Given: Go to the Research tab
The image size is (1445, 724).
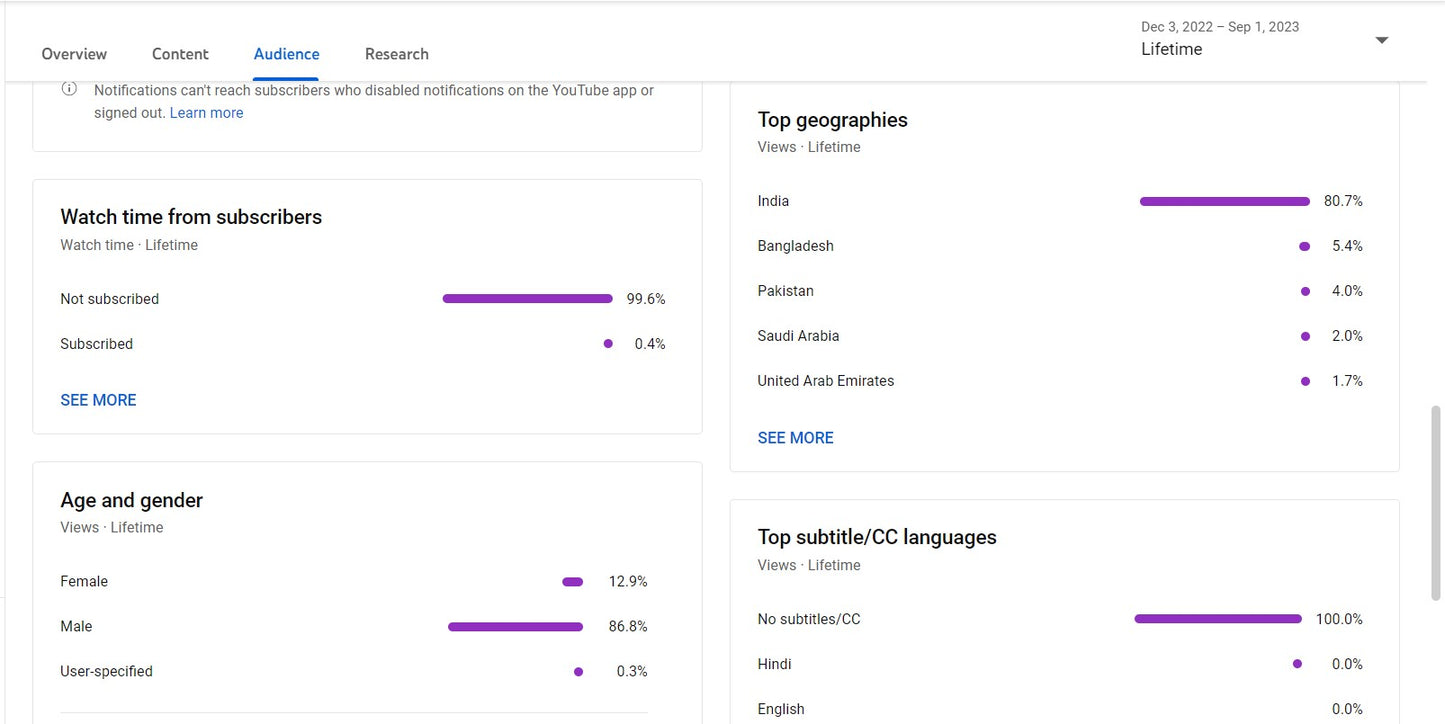Looking at the screenshot, I should coord(396,54).
